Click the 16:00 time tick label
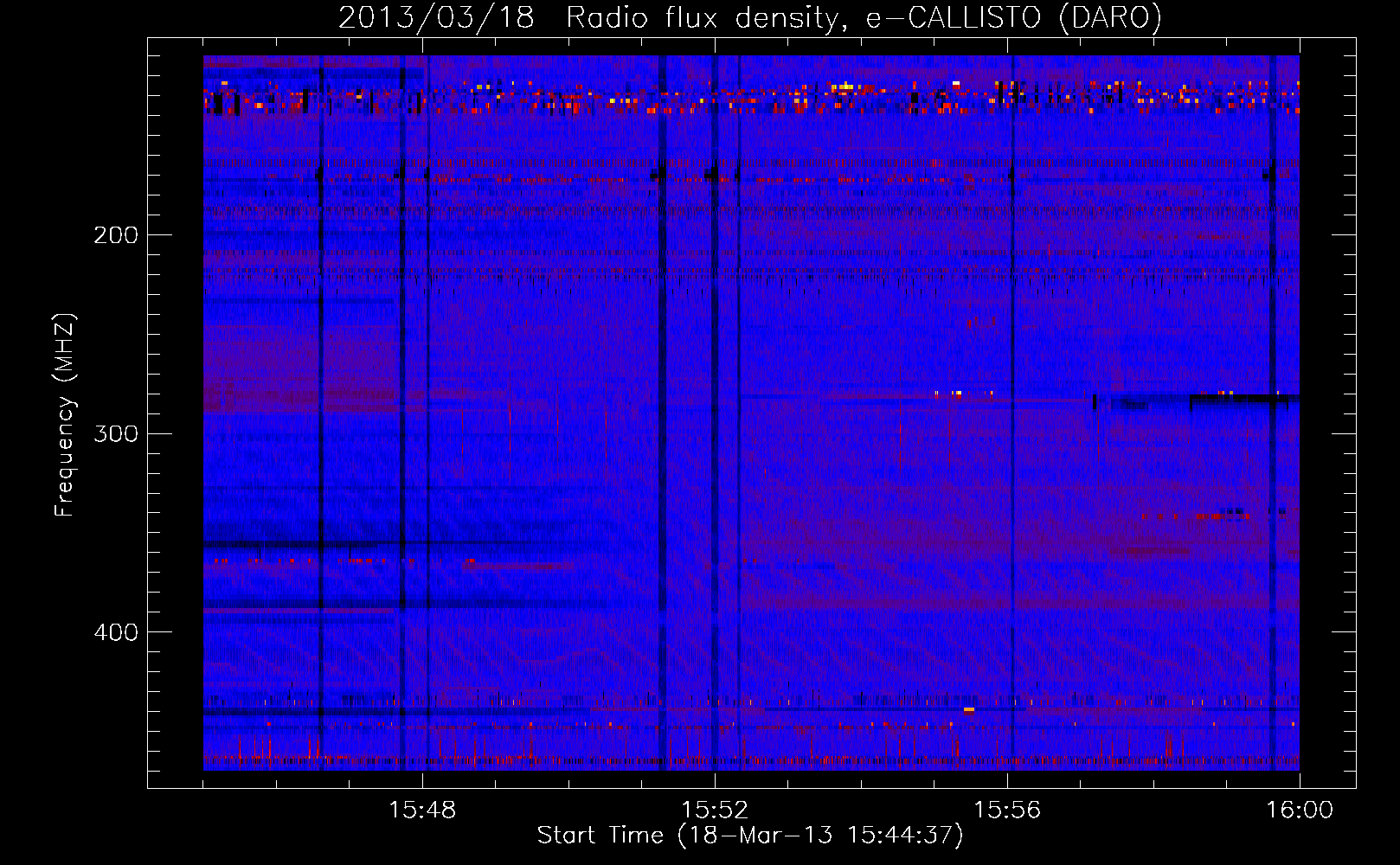This screenshot has height=865, width=1400. point(1300,811)
